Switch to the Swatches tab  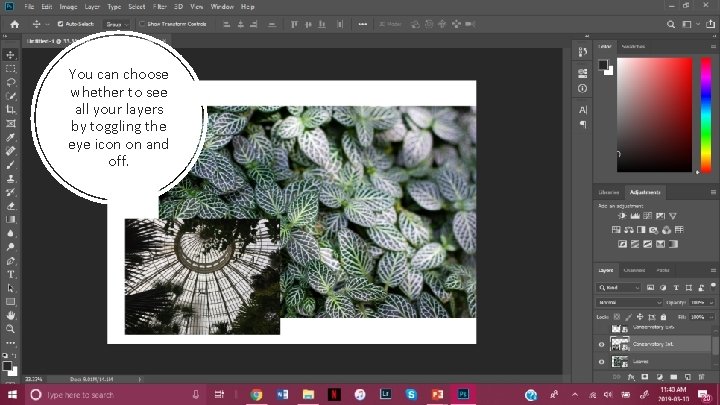click(x=633, y=46)
